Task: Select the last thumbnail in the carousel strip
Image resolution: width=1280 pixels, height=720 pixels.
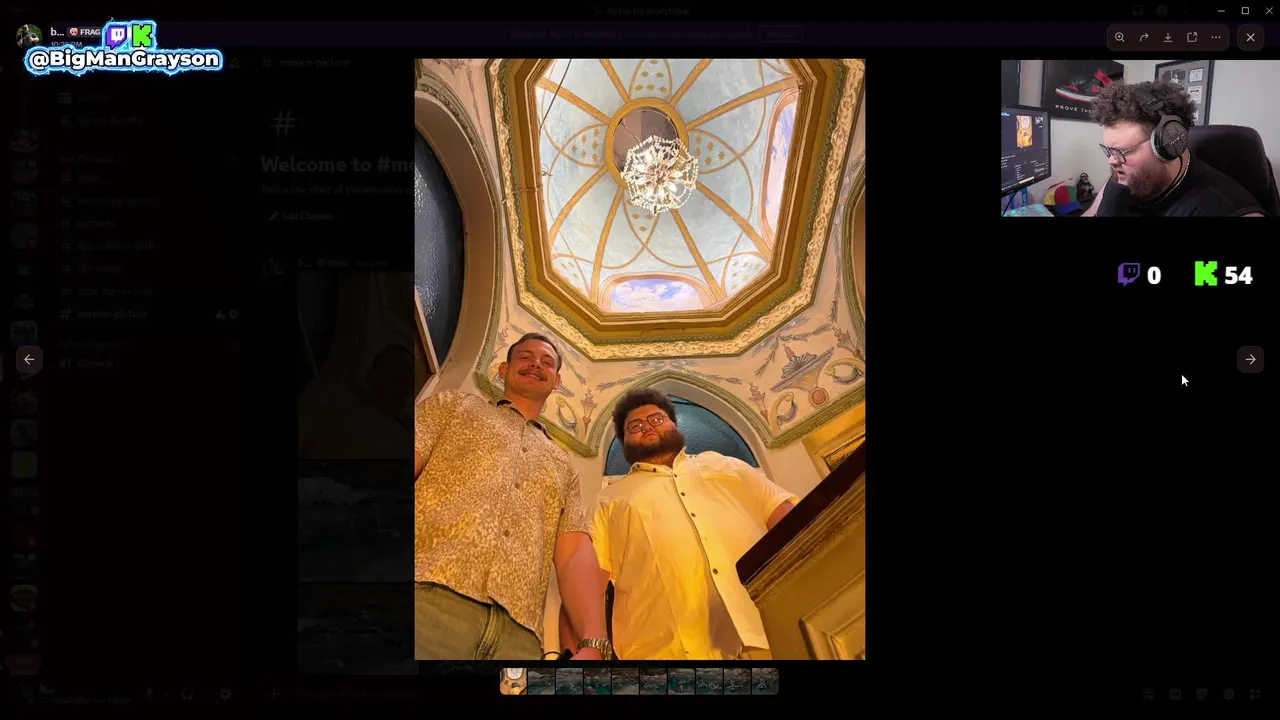Action: pyautogui.click(x=765, y=681)
